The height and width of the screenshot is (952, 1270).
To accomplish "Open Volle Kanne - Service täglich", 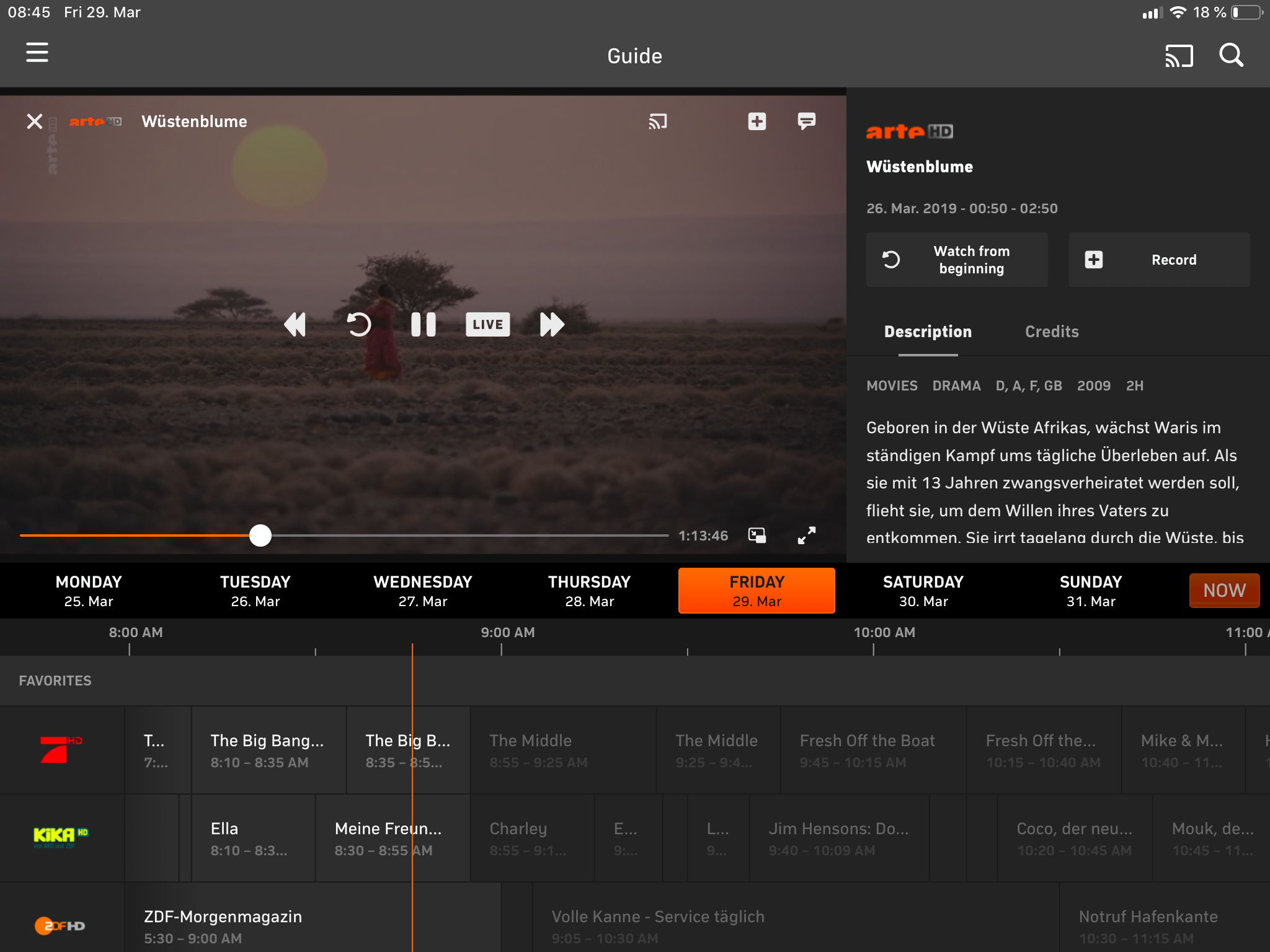I will [796, 918].
